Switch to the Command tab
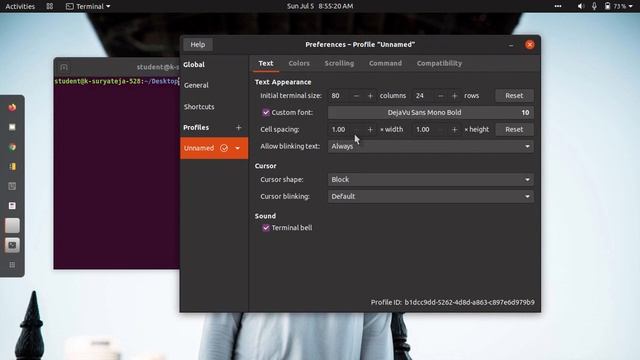The width and height of the screenshot is (640, 360). (x=385, y=63)
